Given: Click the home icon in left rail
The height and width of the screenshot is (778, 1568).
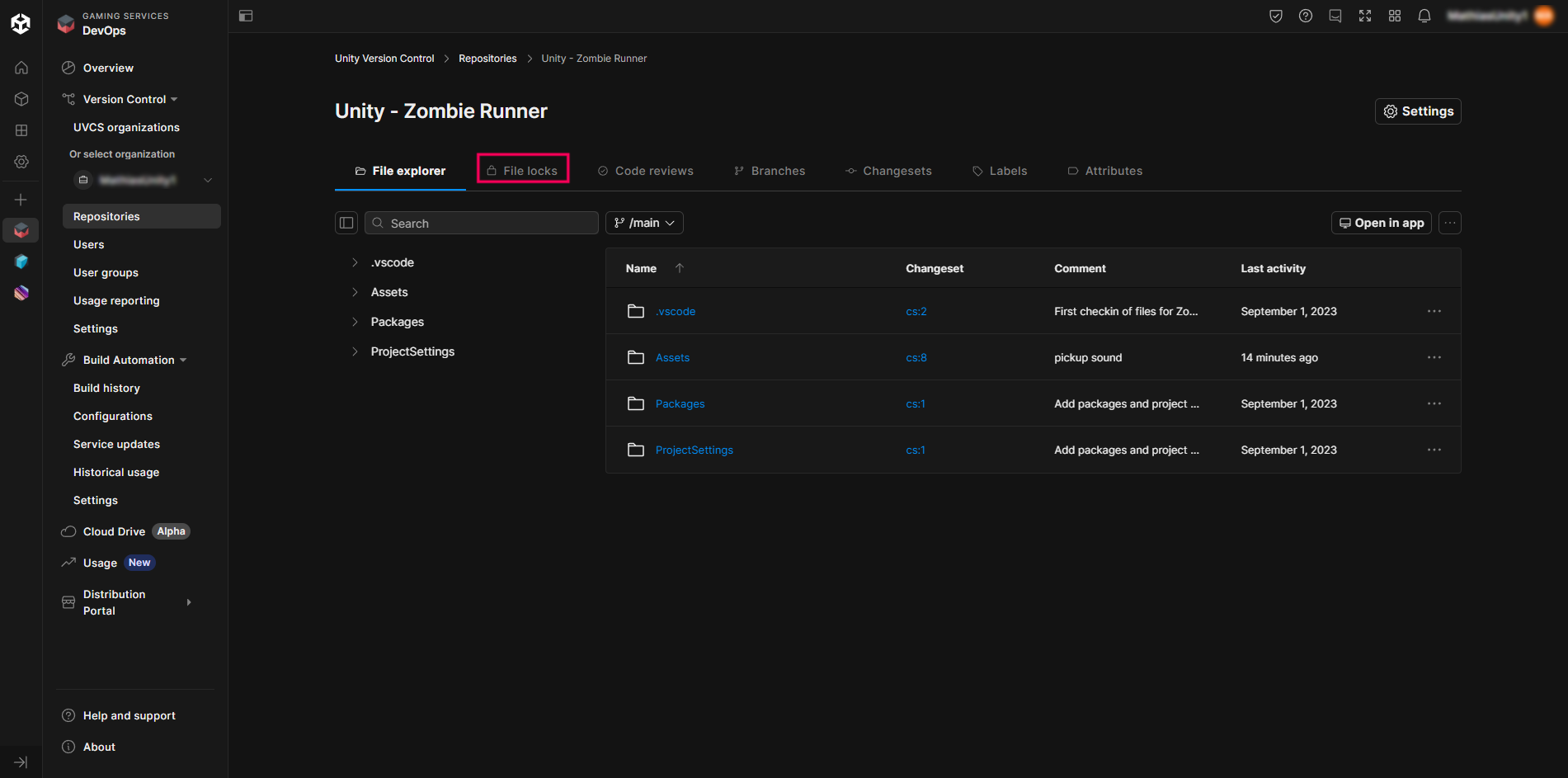Looking at the screenshot, I should click(21, 68).
